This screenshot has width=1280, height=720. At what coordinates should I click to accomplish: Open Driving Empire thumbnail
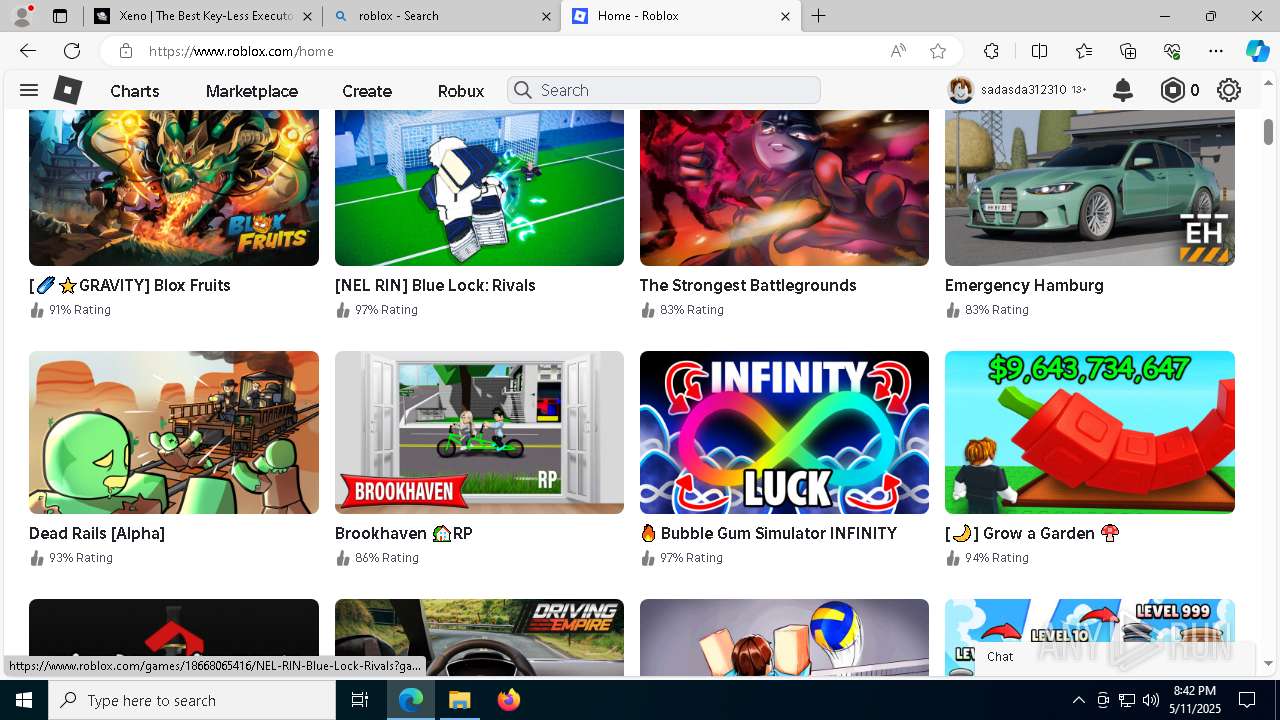pyautogui.click(x=479, y=638)
